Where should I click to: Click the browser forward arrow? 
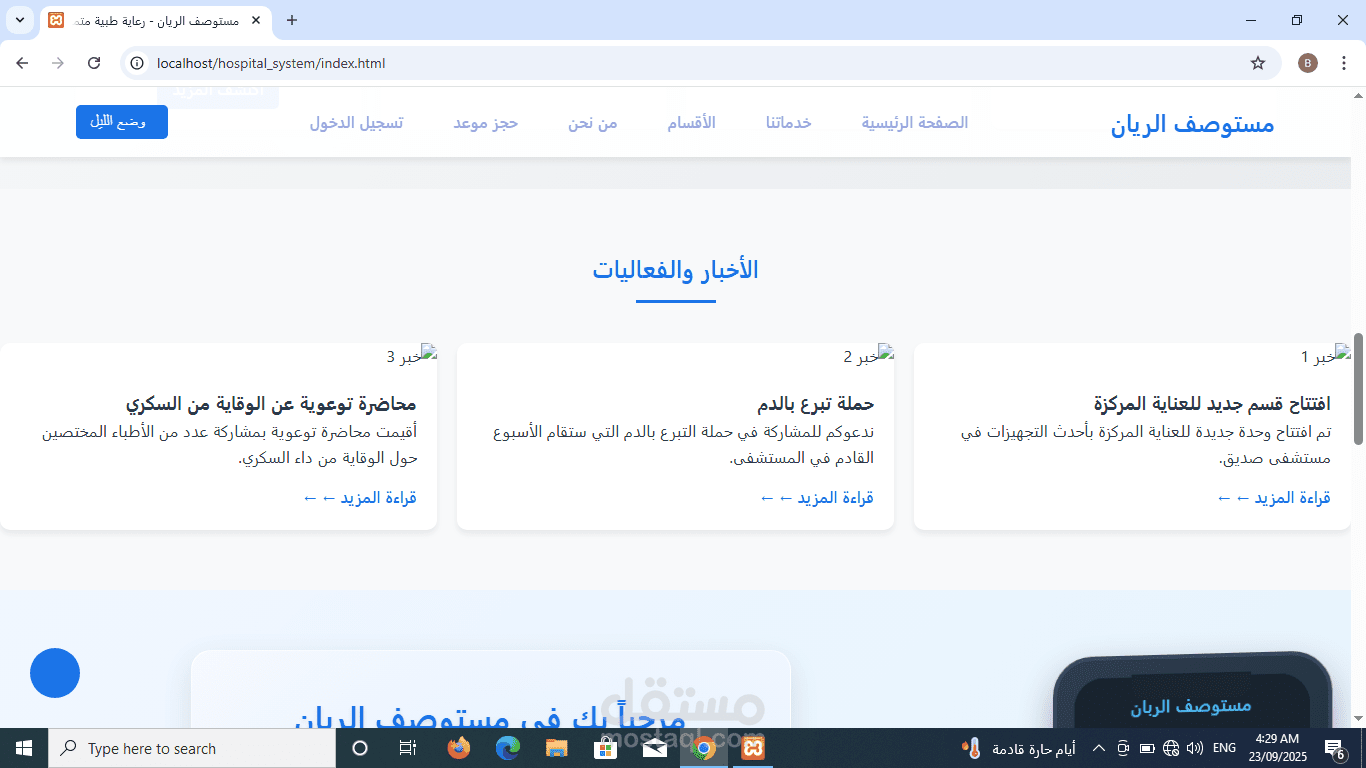click(58, 63)
